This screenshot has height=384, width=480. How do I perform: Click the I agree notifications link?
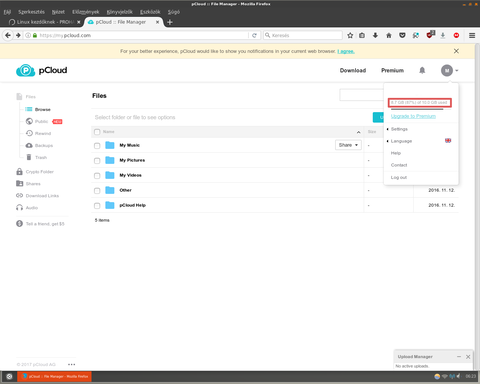[346, 51]
